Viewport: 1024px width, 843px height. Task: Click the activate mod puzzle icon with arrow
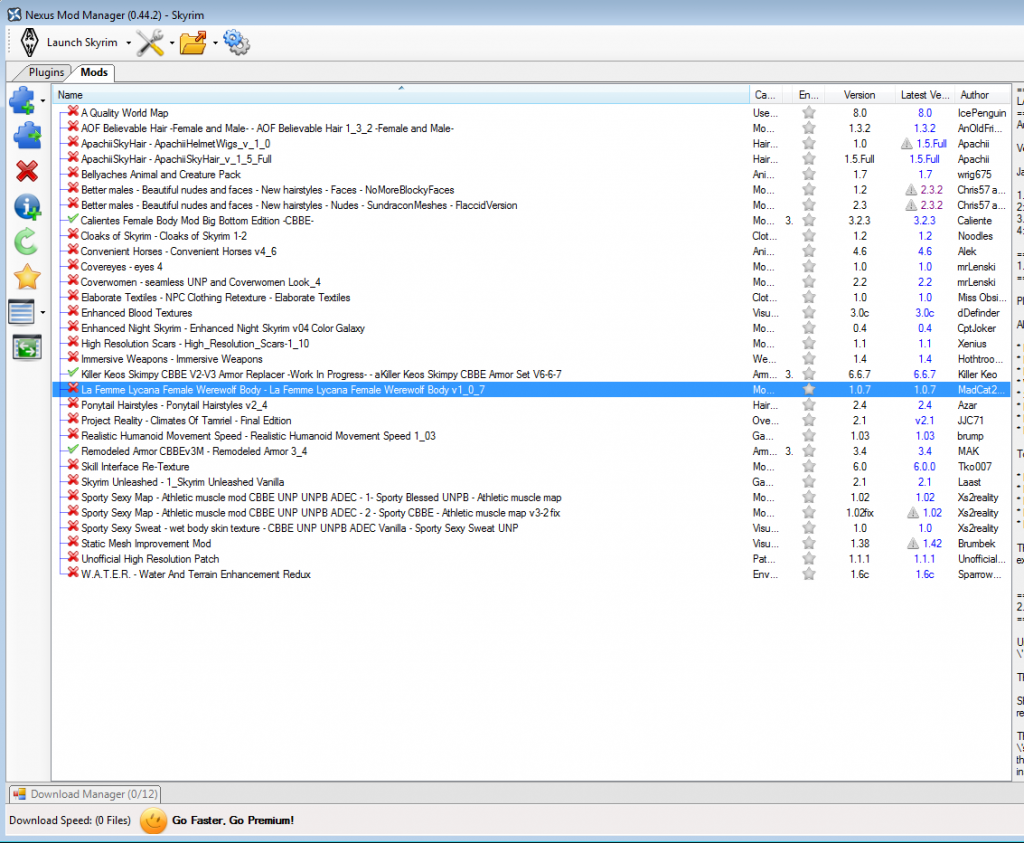coord(27,136)
